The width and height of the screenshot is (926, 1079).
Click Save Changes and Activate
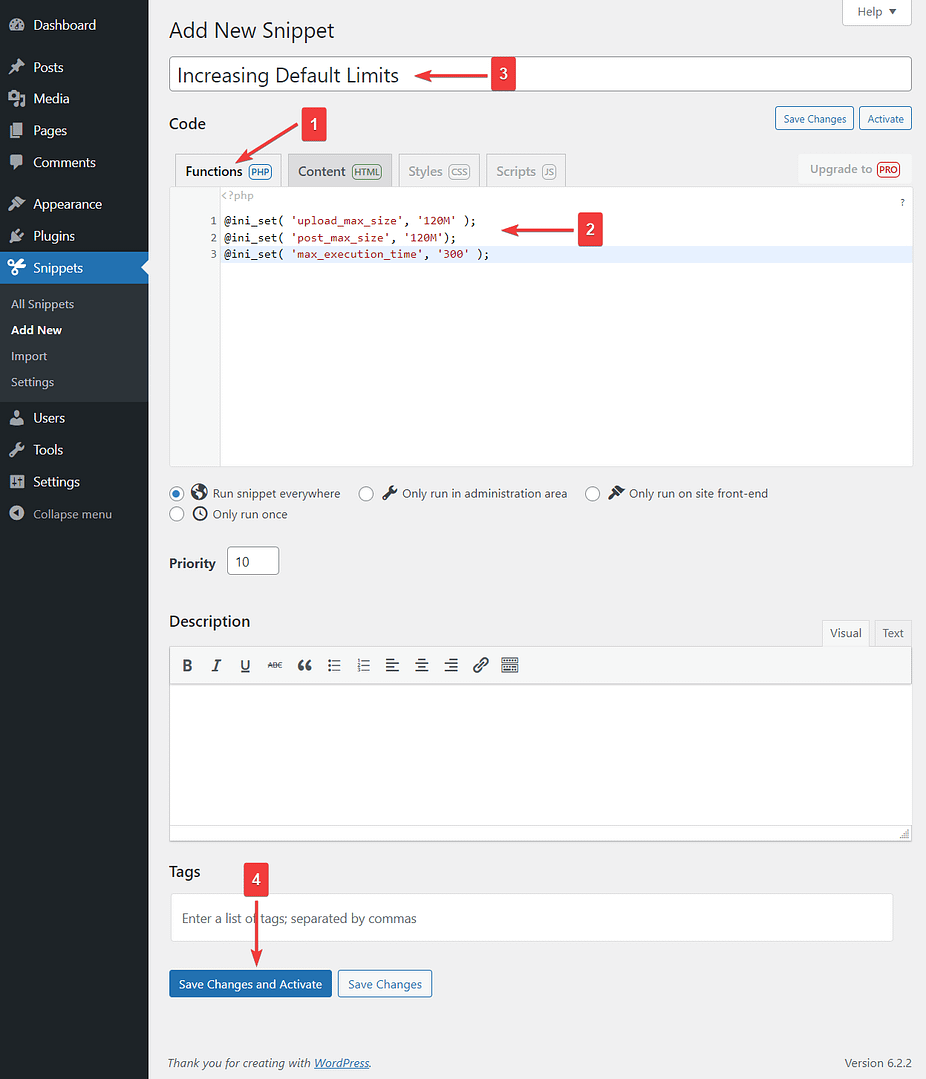250,983
